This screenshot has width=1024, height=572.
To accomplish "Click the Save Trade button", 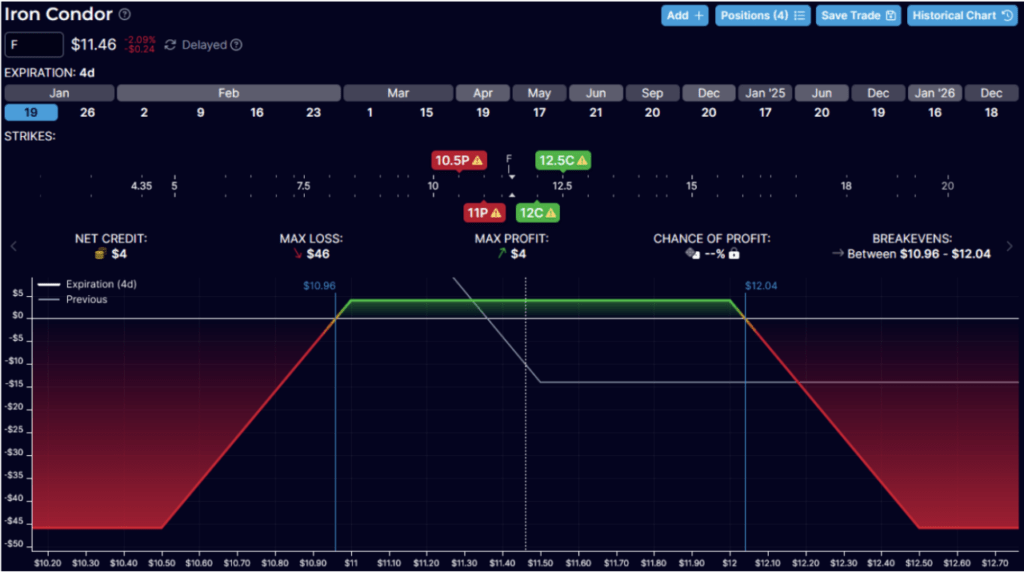I will tap(858, 16).
